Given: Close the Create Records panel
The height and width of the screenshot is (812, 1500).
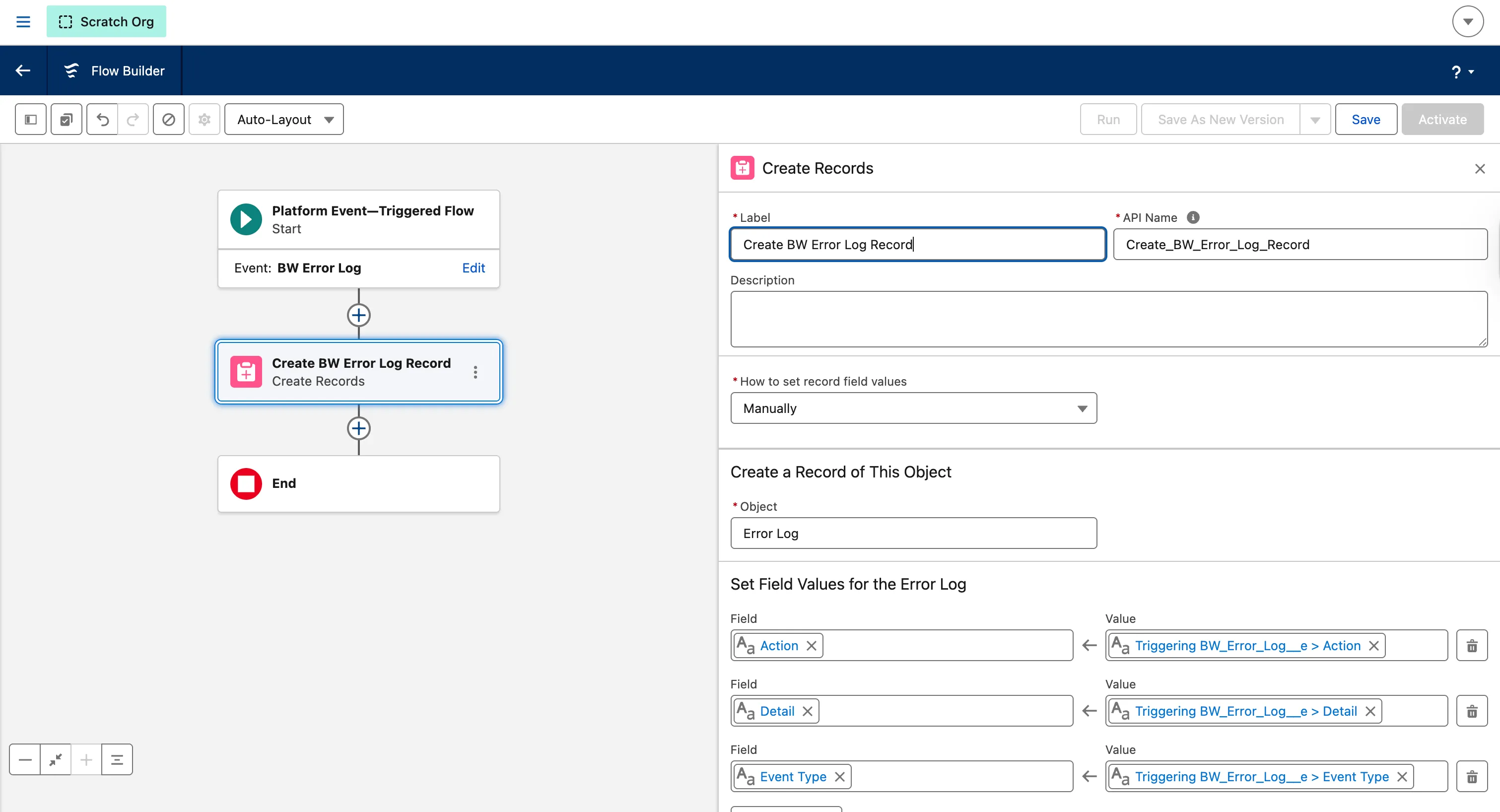Looking at the screenshot, I should pos(1480,169).
